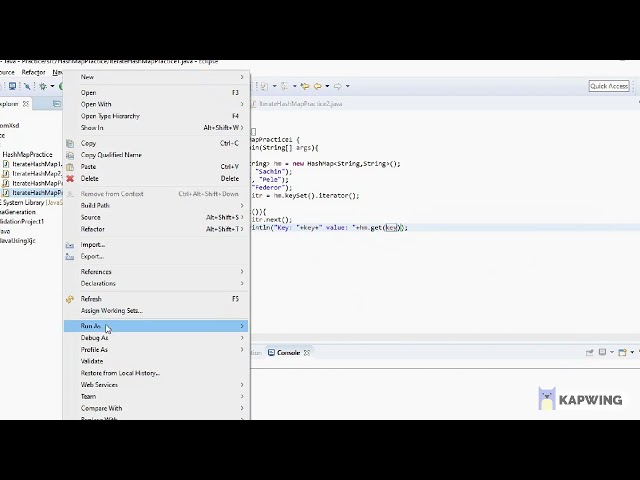Open Display Selected Console dropdown arrow
Viewport: 640px width, 480px height.
[612, 352]
